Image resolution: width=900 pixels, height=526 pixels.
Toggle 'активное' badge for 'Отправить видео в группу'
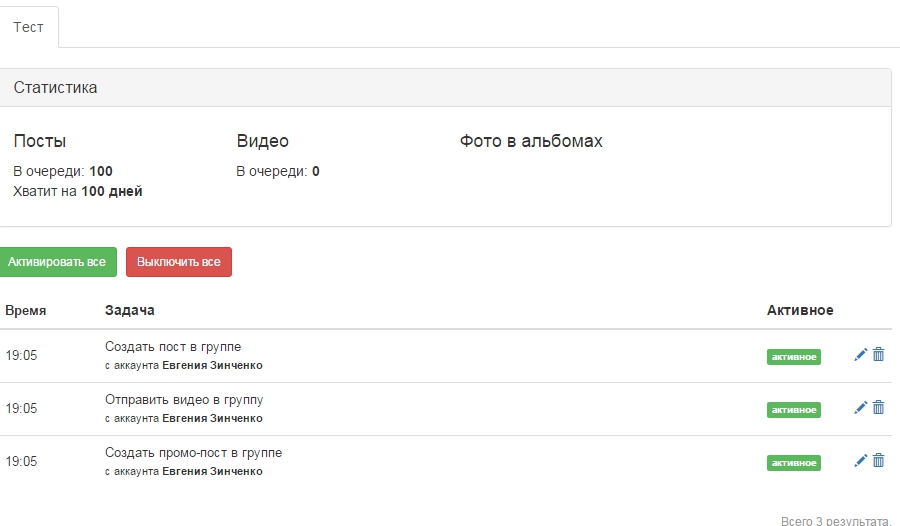[793, 410]
